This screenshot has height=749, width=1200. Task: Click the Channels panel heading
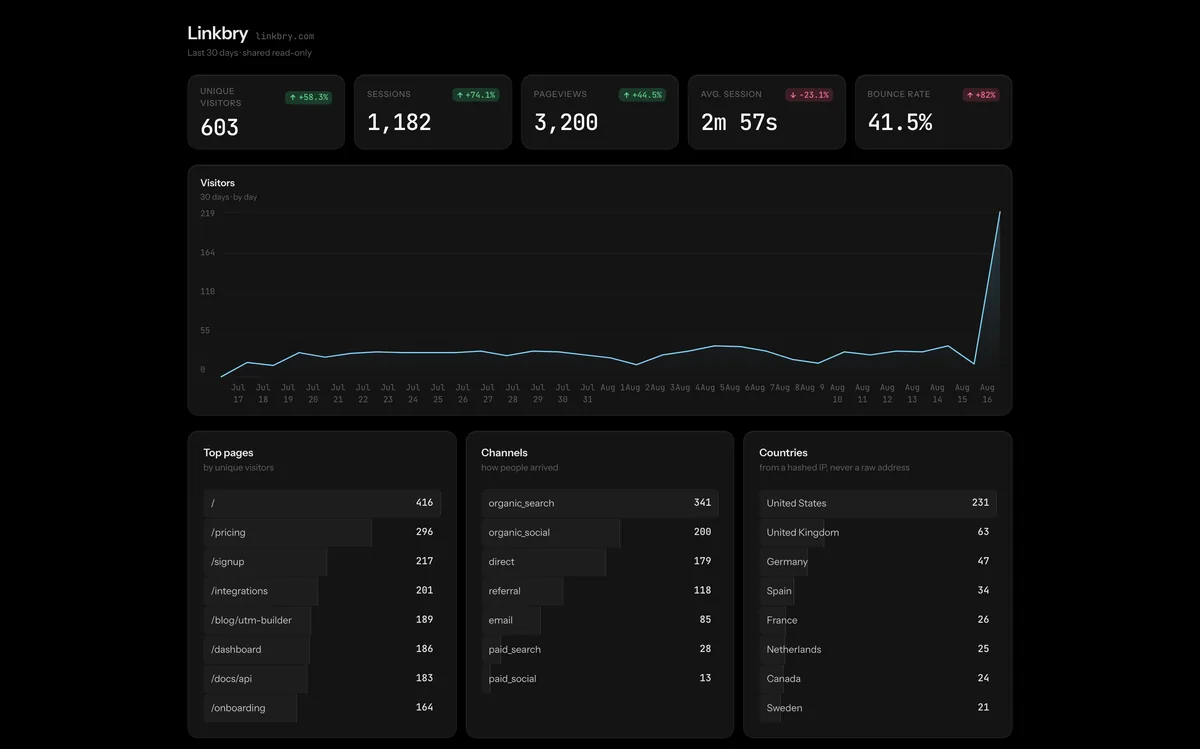point(504,453)
